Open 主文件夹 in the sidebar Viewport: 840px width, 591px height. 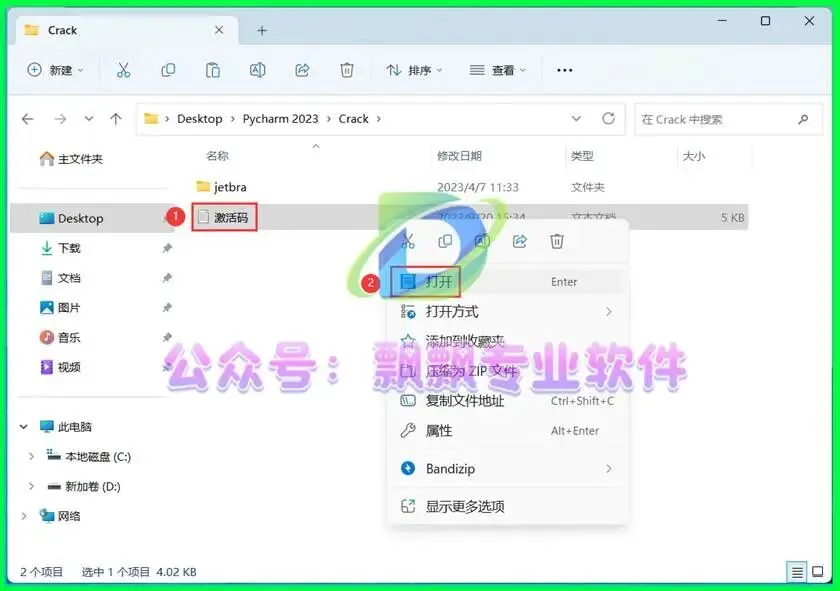[x=71, y=159]
